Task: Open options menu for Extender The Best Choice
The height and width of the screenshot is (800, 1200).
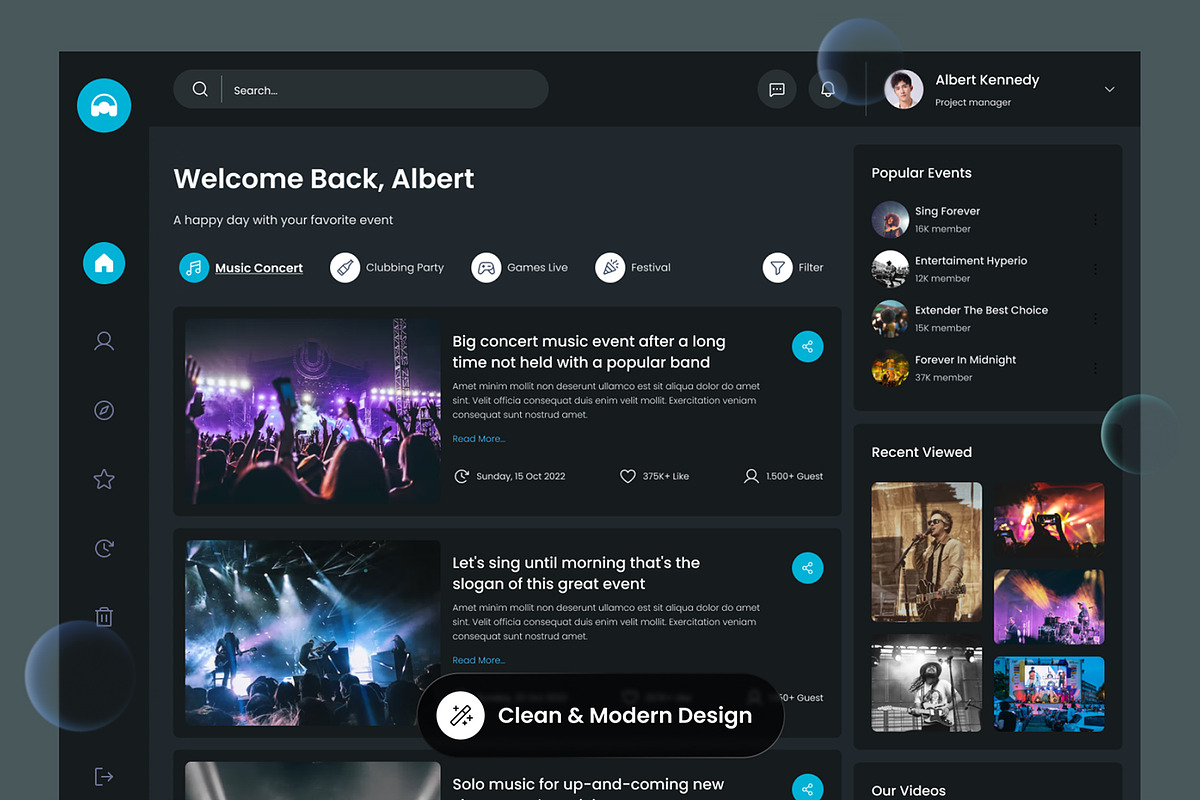Action: [1095, 318]
